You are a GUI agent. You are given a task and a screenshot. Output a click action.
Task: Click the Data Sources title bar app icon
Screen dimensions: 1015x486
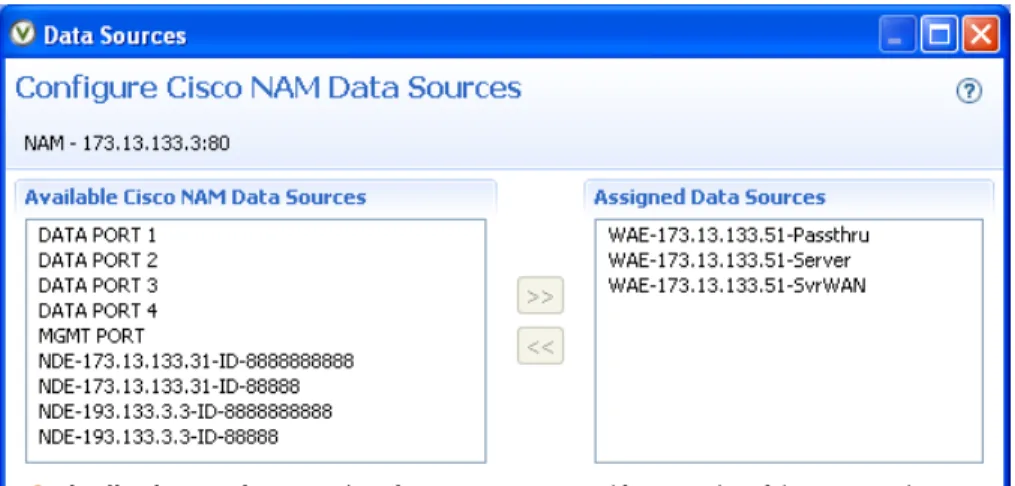24,35
